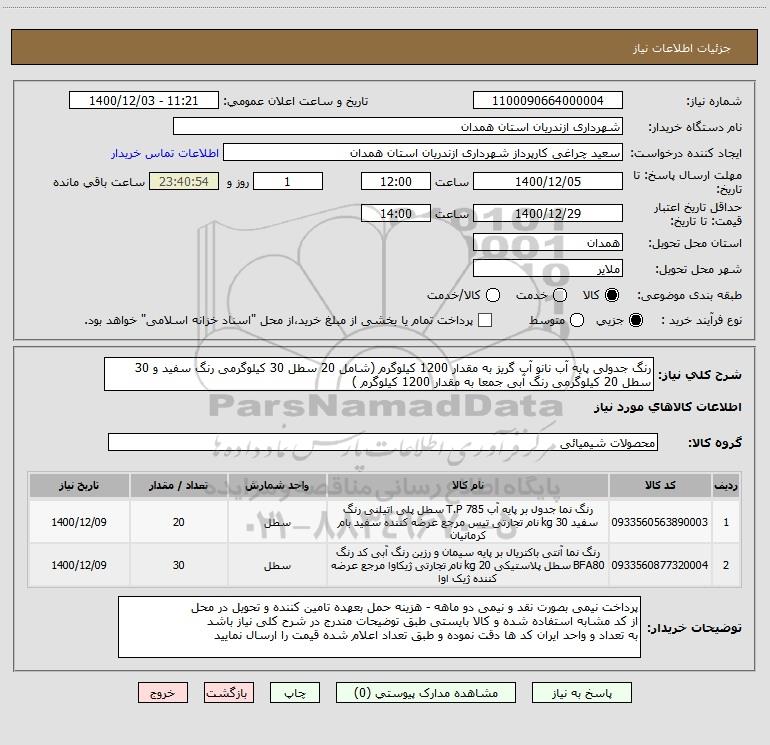This screenshot has width=770, height=745.
Task: Click the اطلاعات کالاهای مورد نیاز heading
Action: click(x=667, y=407)
